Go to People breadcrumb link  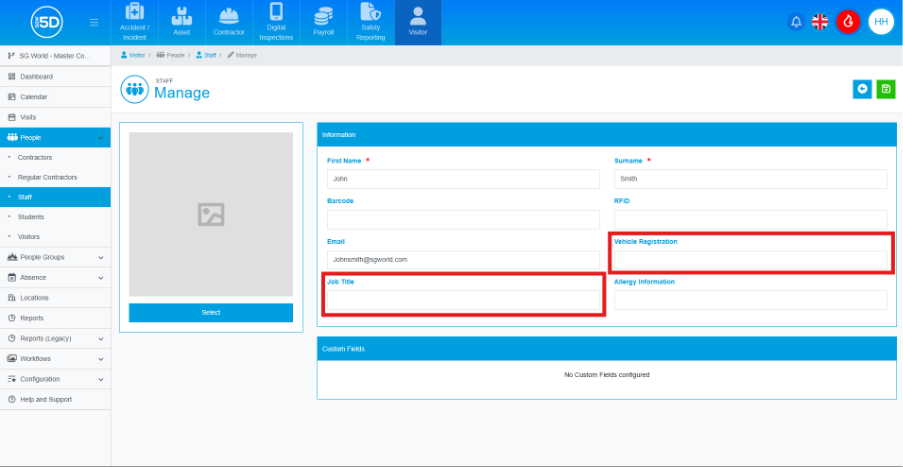(170, 55)
